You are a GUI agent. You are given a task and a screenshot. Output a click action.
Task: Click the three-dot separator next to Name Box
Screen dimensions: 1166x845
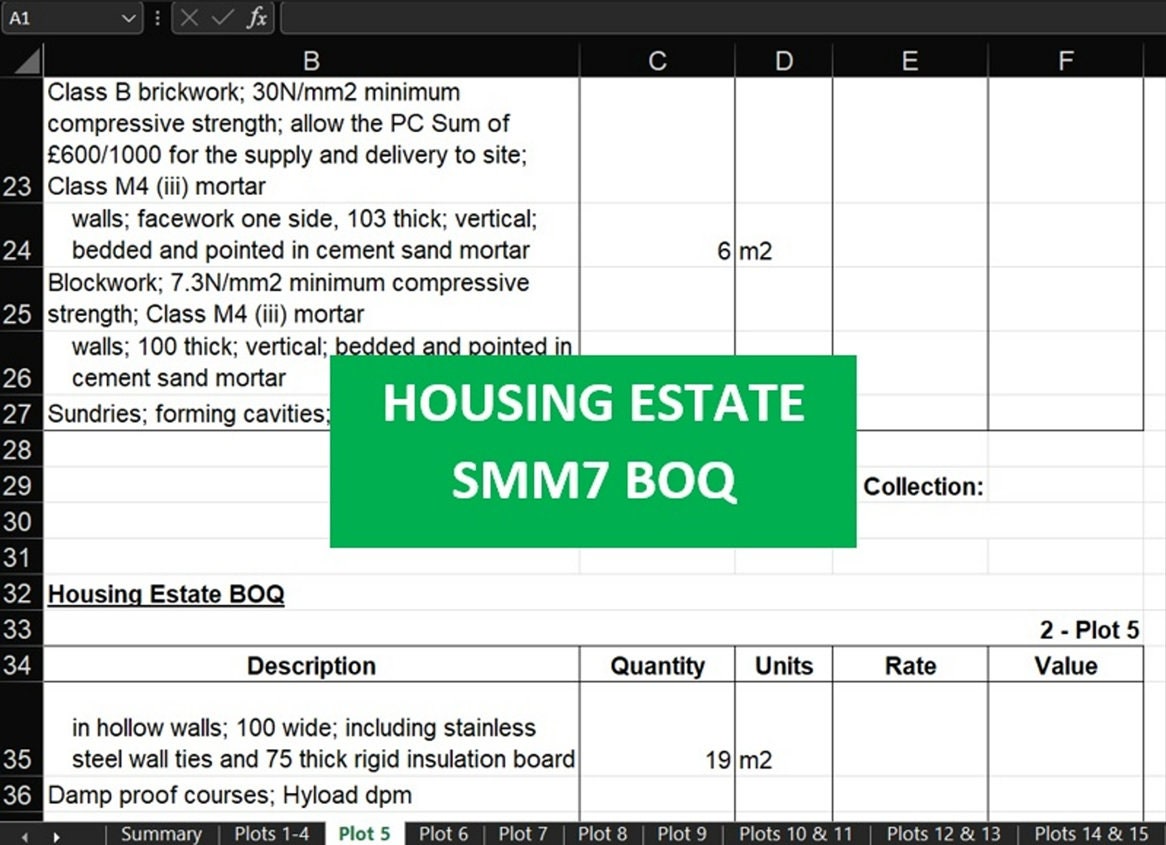[156, 17]
